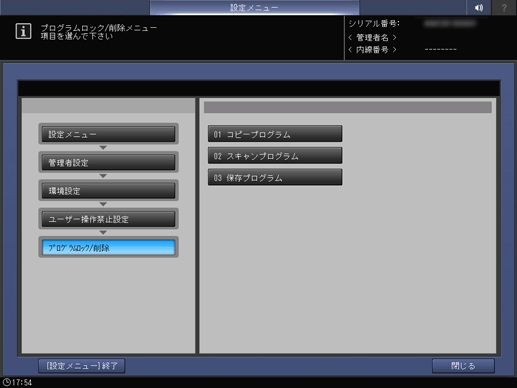The image size is (517, 388).
Task: Open 01 コピープログラム
Action: pyautogui.click(x=275, y=134)
